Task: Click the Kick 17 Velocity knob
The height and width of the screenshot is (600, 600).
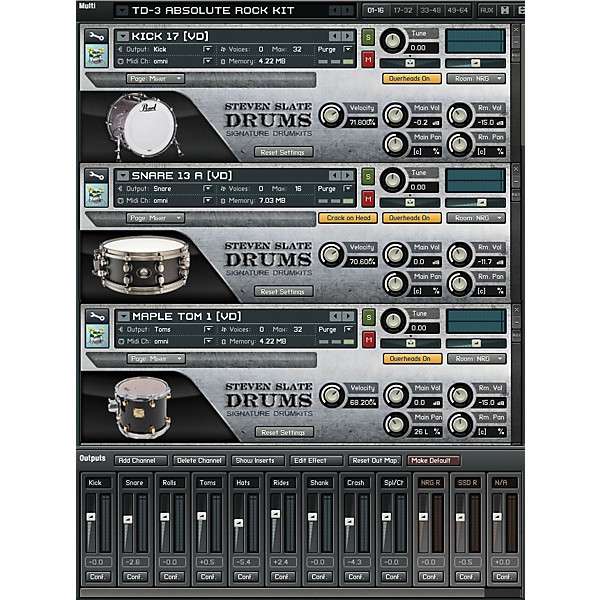Action: tap(331, 115)
